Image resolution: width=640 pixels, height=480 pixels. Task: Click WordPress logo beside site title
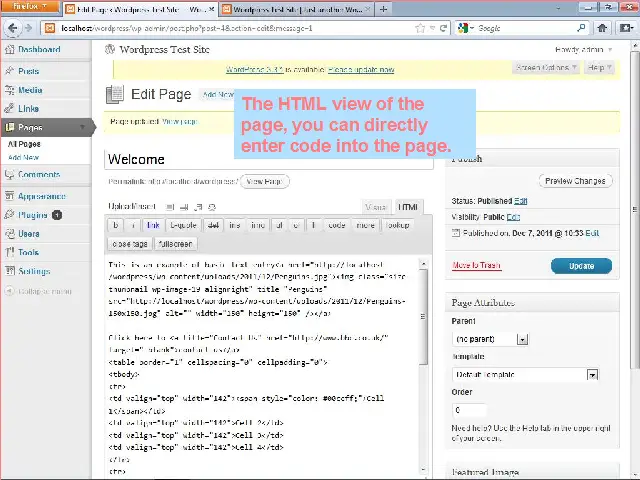[x=110, y=49]
